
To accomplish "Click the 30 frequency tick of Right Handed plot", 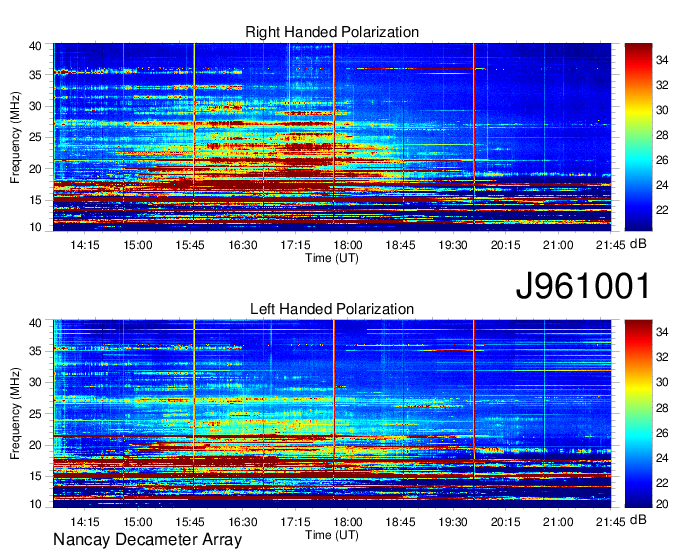I will pos(36,106).
